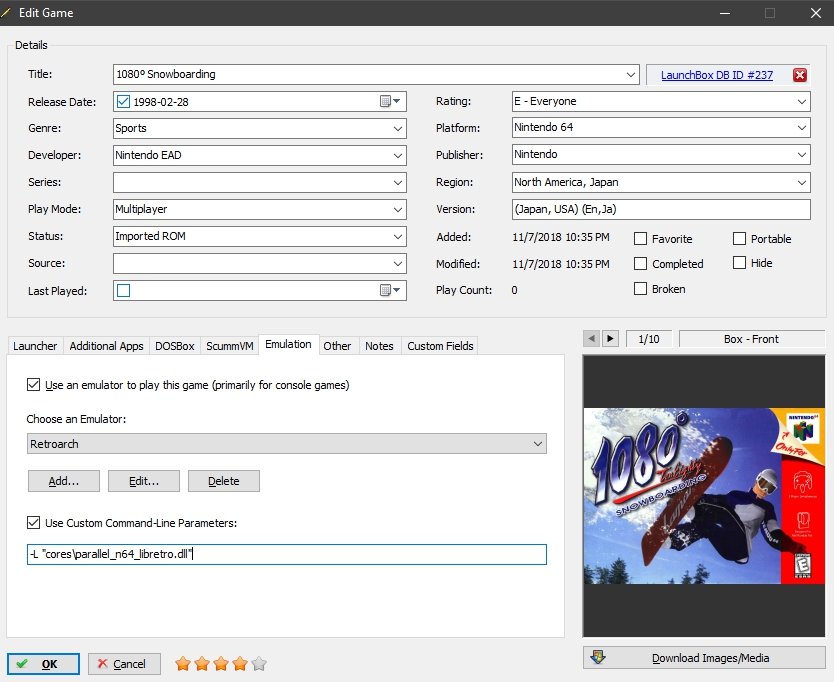Toggle 'Use an emulator to play this game'
The image size is (834, 682).
[34, 385]
